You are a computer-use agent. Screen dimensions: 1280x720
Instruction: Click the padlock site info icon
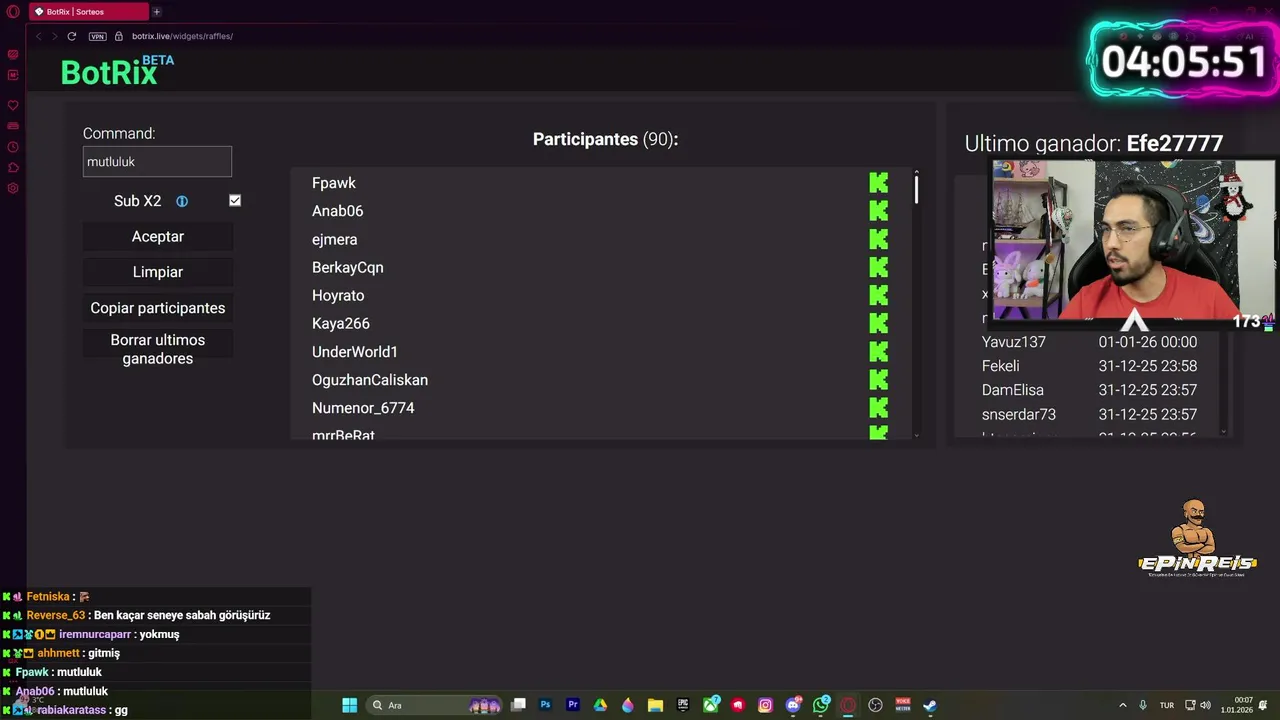[119, 36]
